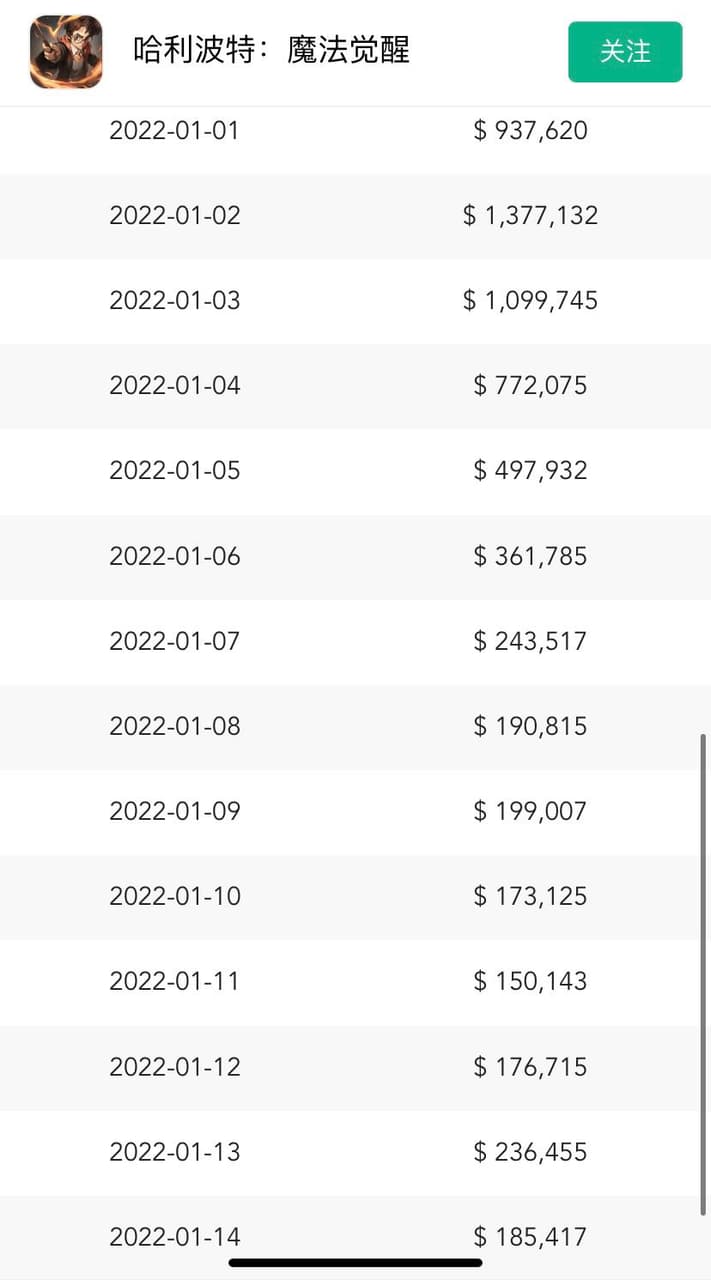The image size is (711, 1280).
Task: Click the $ 176,715 revenue figure
Action: click(x=530, y=1067)
